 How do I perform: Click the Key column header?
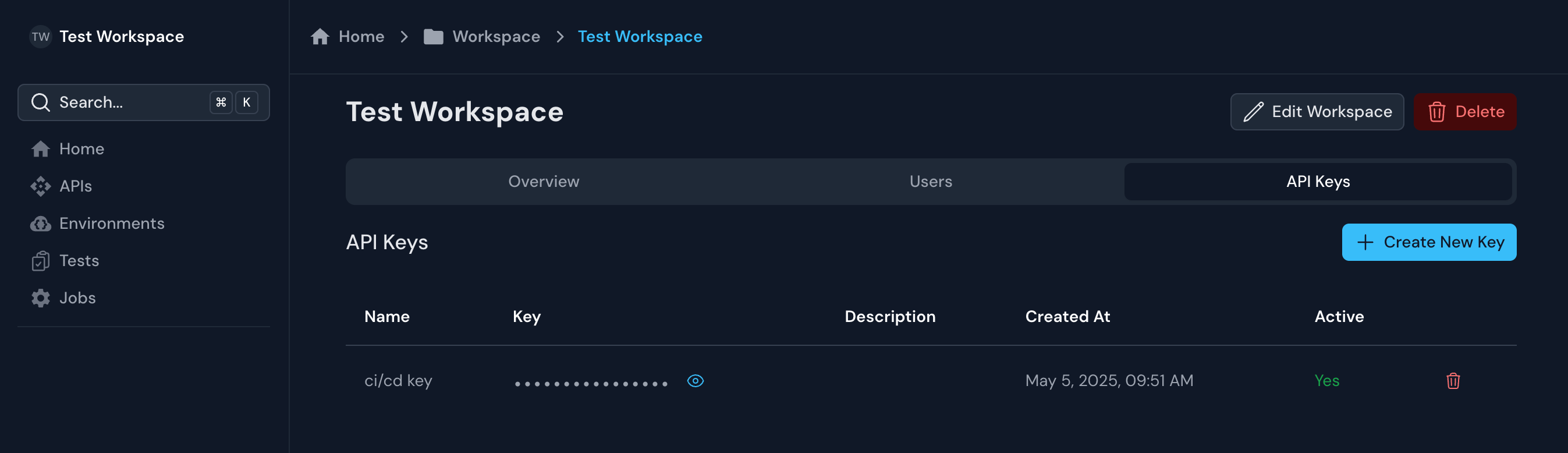(527, 317)
